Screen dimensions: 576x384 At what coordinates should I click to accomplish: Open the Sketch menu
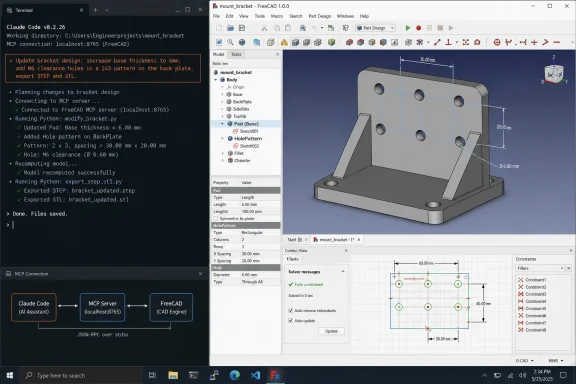point(296,16)
